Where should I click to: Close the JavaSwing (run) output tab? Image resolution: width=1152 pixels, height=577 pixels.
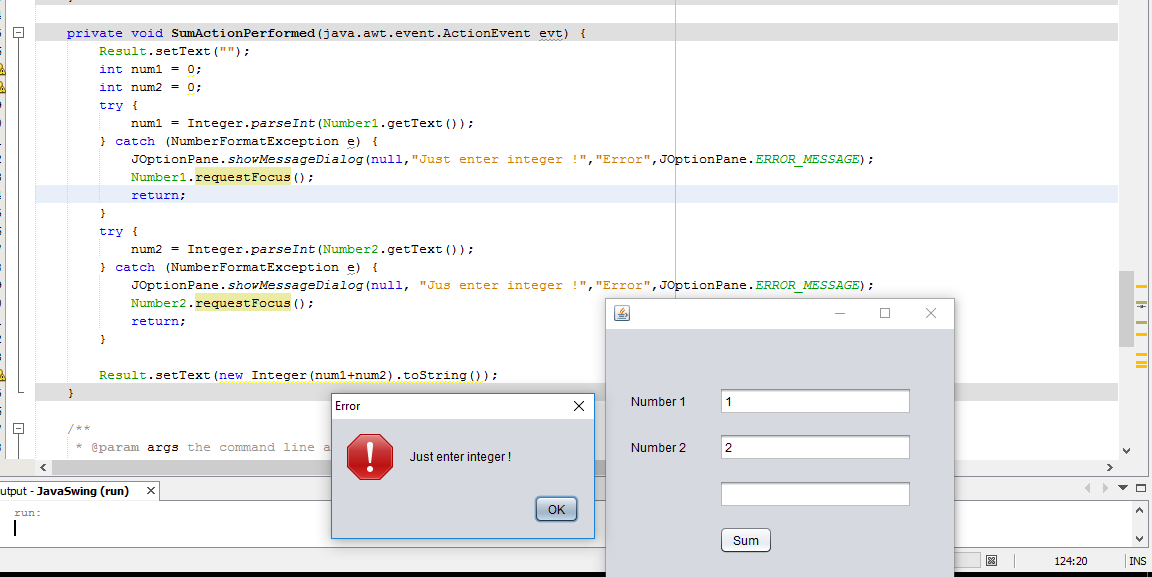[152, 491]
